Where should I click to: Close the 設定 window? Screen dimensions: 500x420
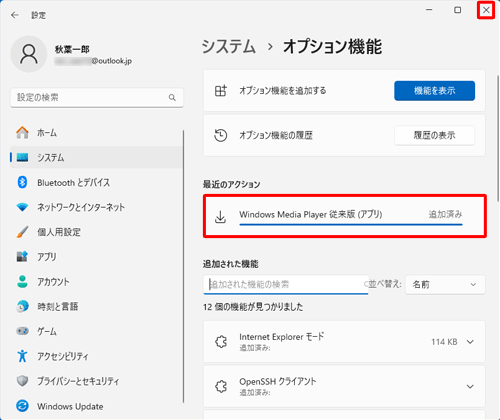pos(486,10)
